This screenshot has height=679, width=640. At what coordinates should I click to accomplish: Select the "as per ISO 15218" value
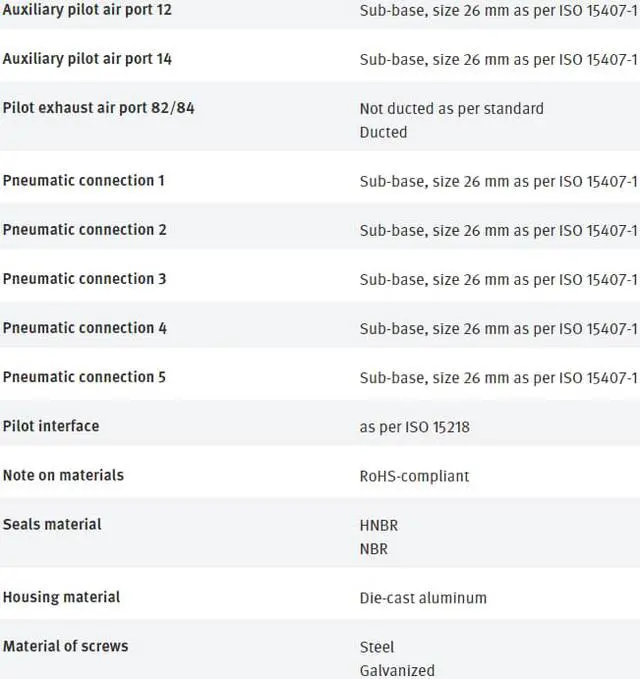click(x=414, y=427)
